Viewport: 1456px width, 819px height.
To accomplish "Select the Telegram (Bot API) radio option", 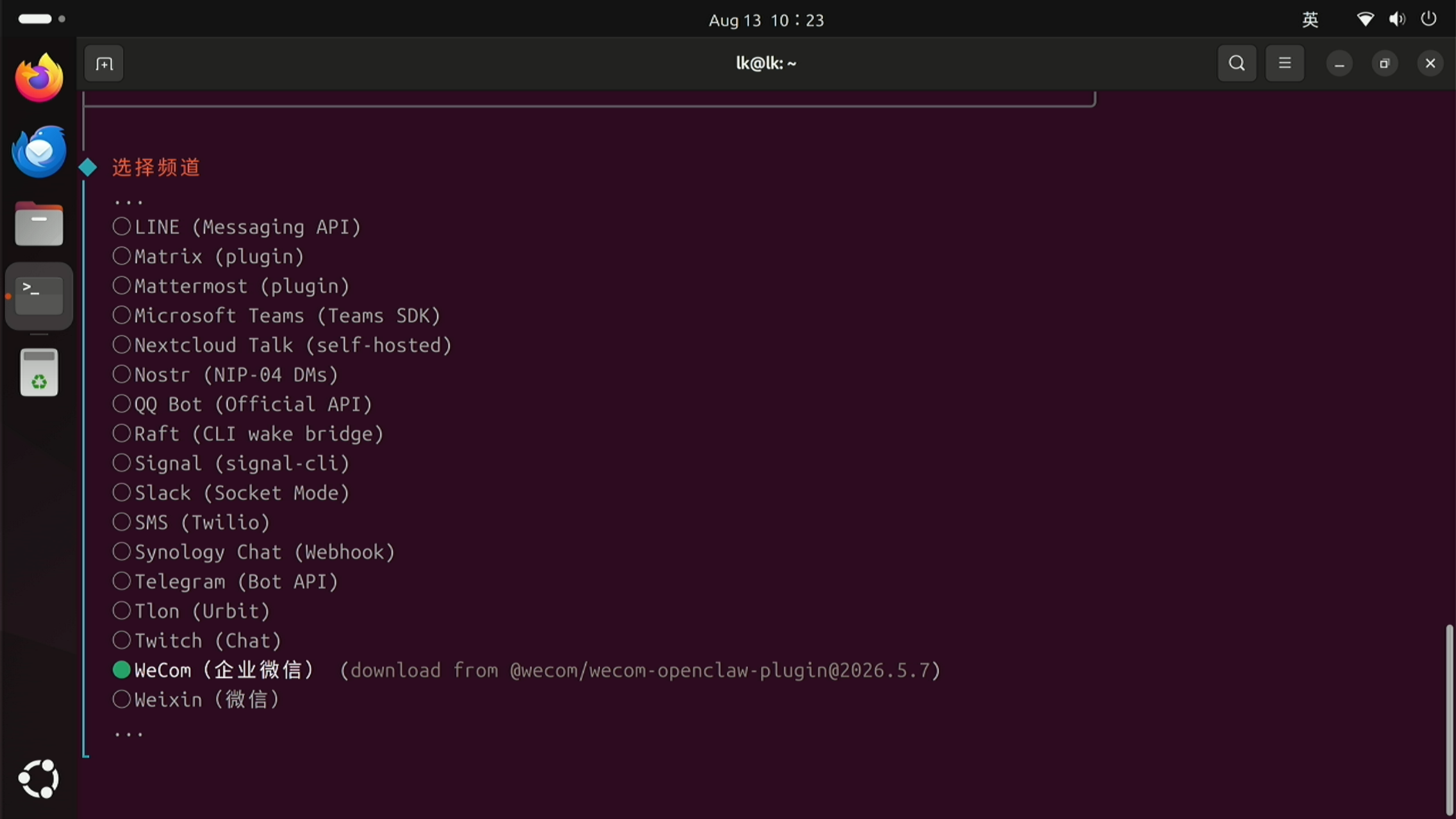I will tap(225, 582).
